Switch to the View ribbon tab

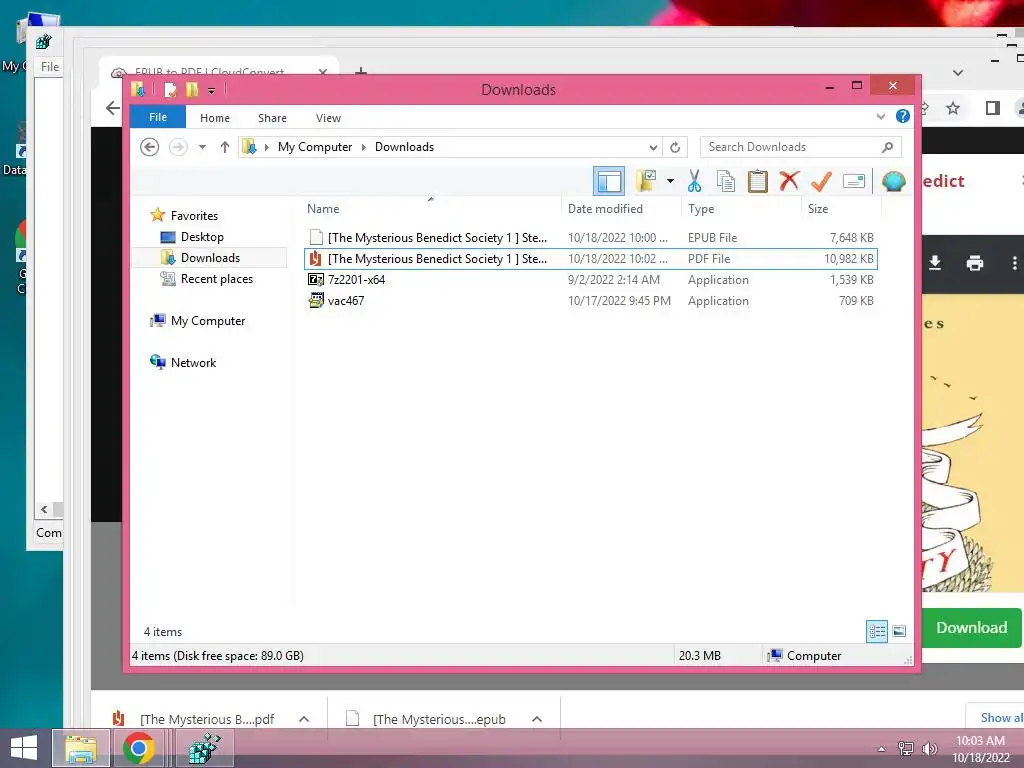328,118
